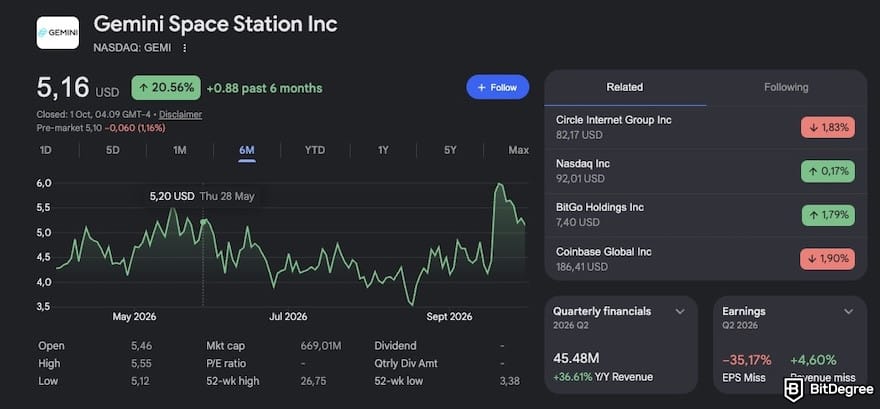Click the 52-wk high value 26,75
Screen dimensions: 880x409
tap(314, 381)
